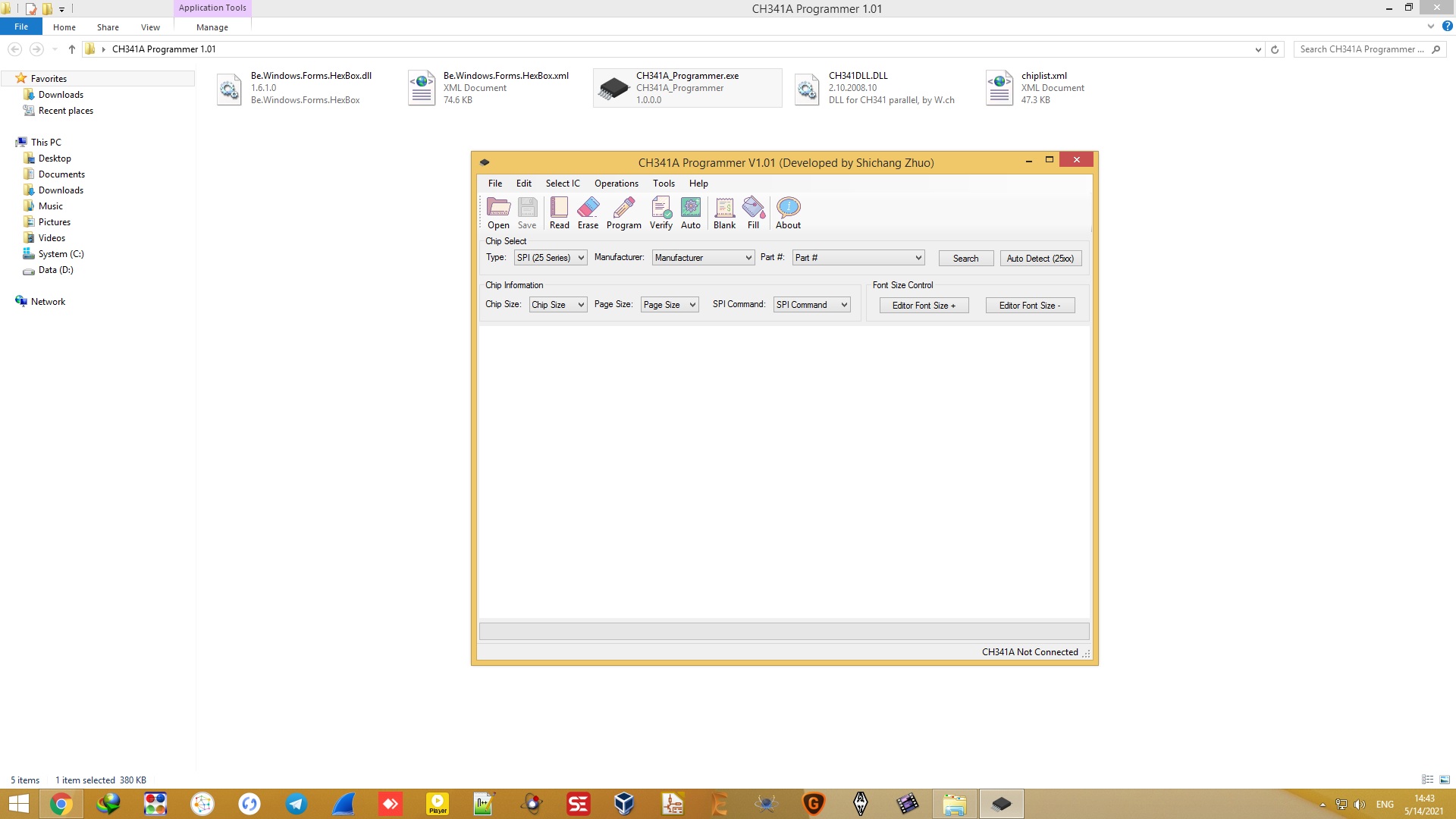Click the Program chip toolbar icon
The image size is (1456, 819).
[x=623, y=213]
